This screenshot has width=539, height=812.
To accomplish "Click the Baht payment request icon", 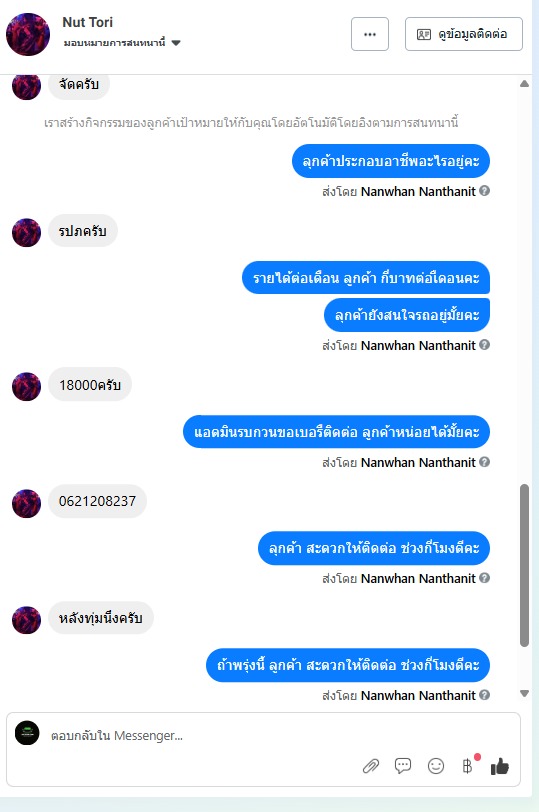I will coord(467,766).
